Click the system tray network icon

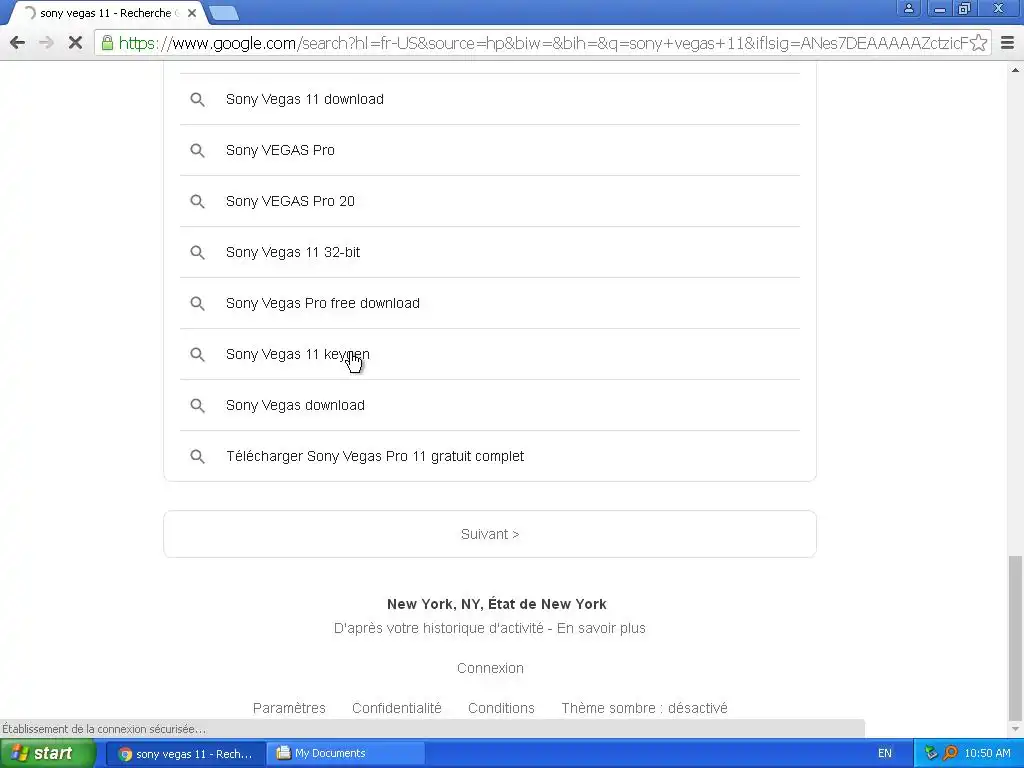[931, 754]
